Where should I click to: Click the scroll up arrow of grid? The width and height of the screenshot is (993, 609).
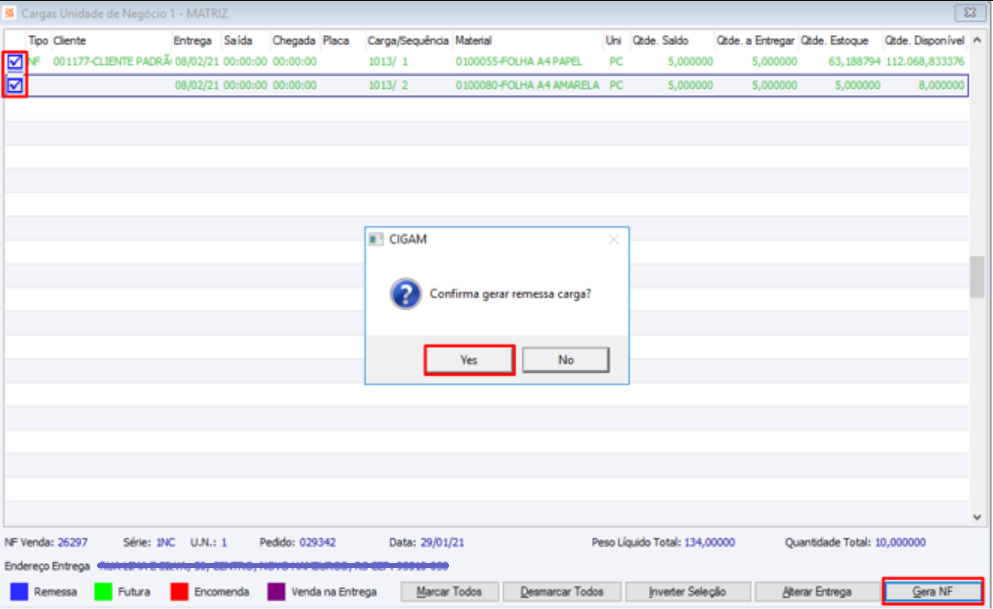(x=977, y=40)
